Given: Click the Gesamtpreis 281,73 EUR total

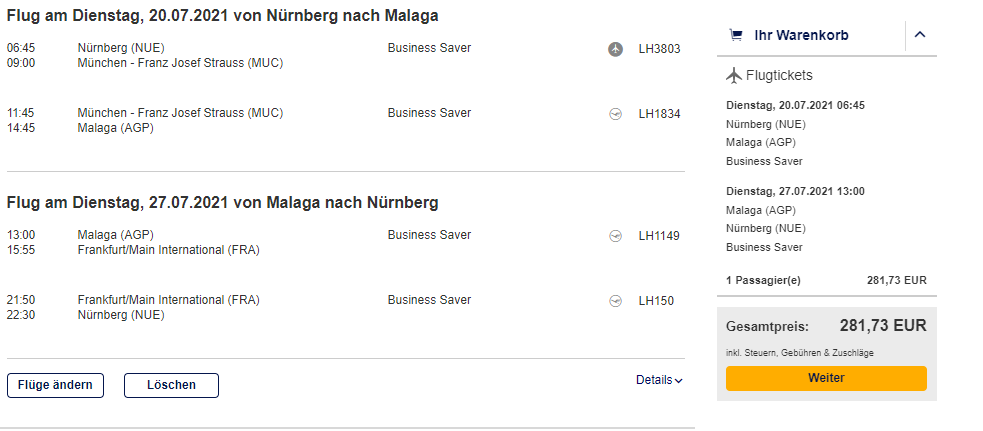Looking at the screenshot, I should click(x=883, y=326).
